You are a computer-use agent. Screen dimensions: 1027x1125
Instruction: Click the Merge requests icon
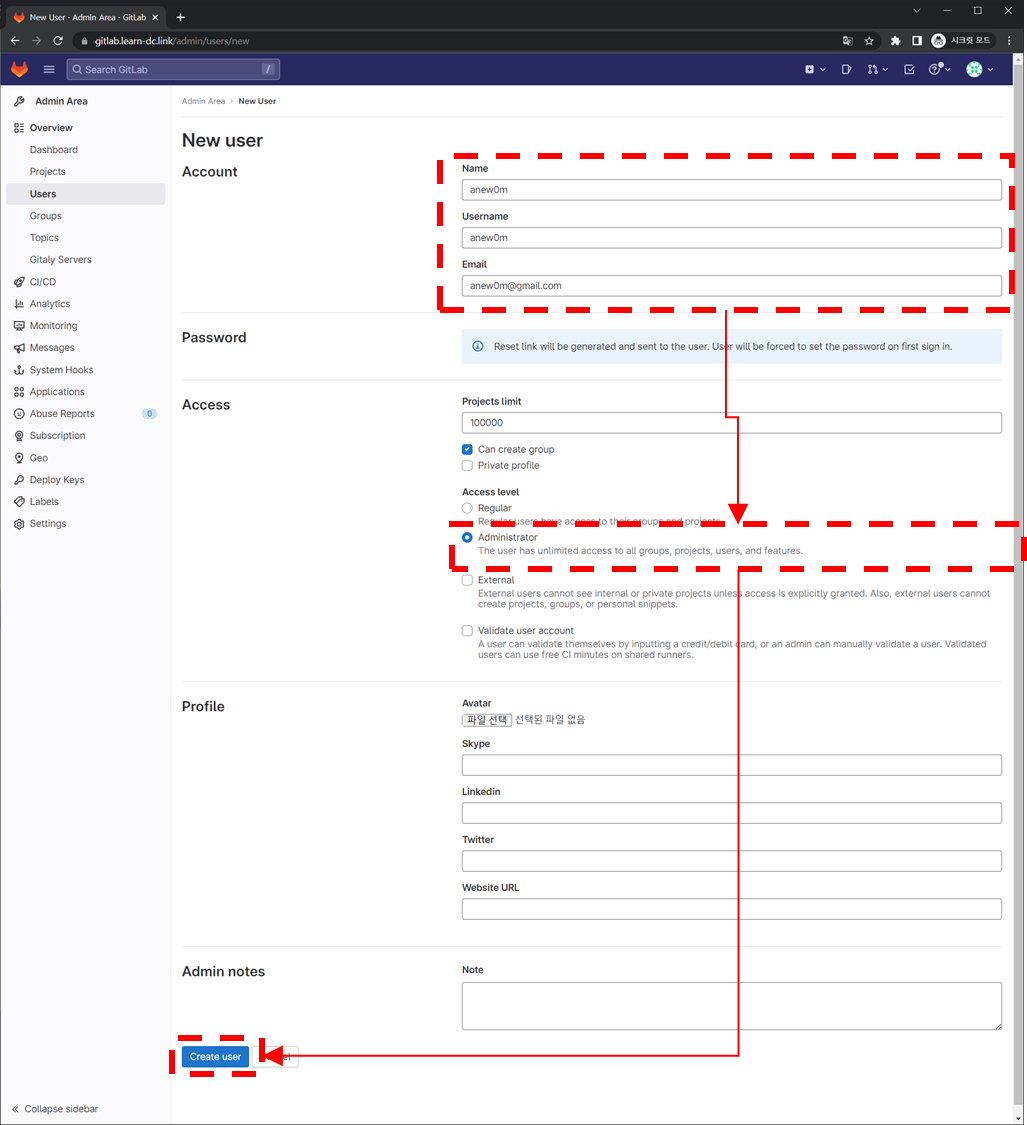[874, 69]
